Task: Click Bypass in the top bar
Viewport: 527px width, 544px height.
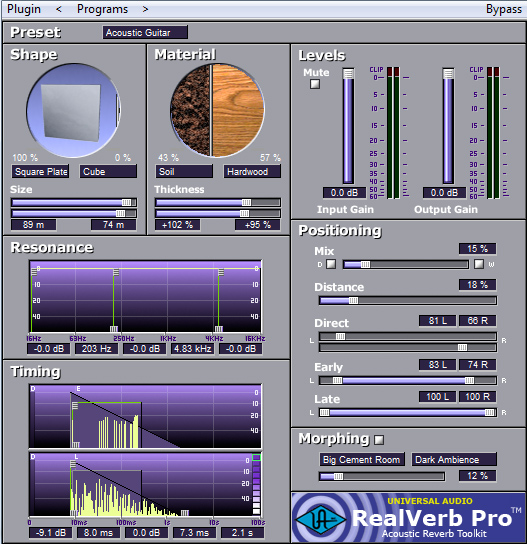Action: point(504,9)
